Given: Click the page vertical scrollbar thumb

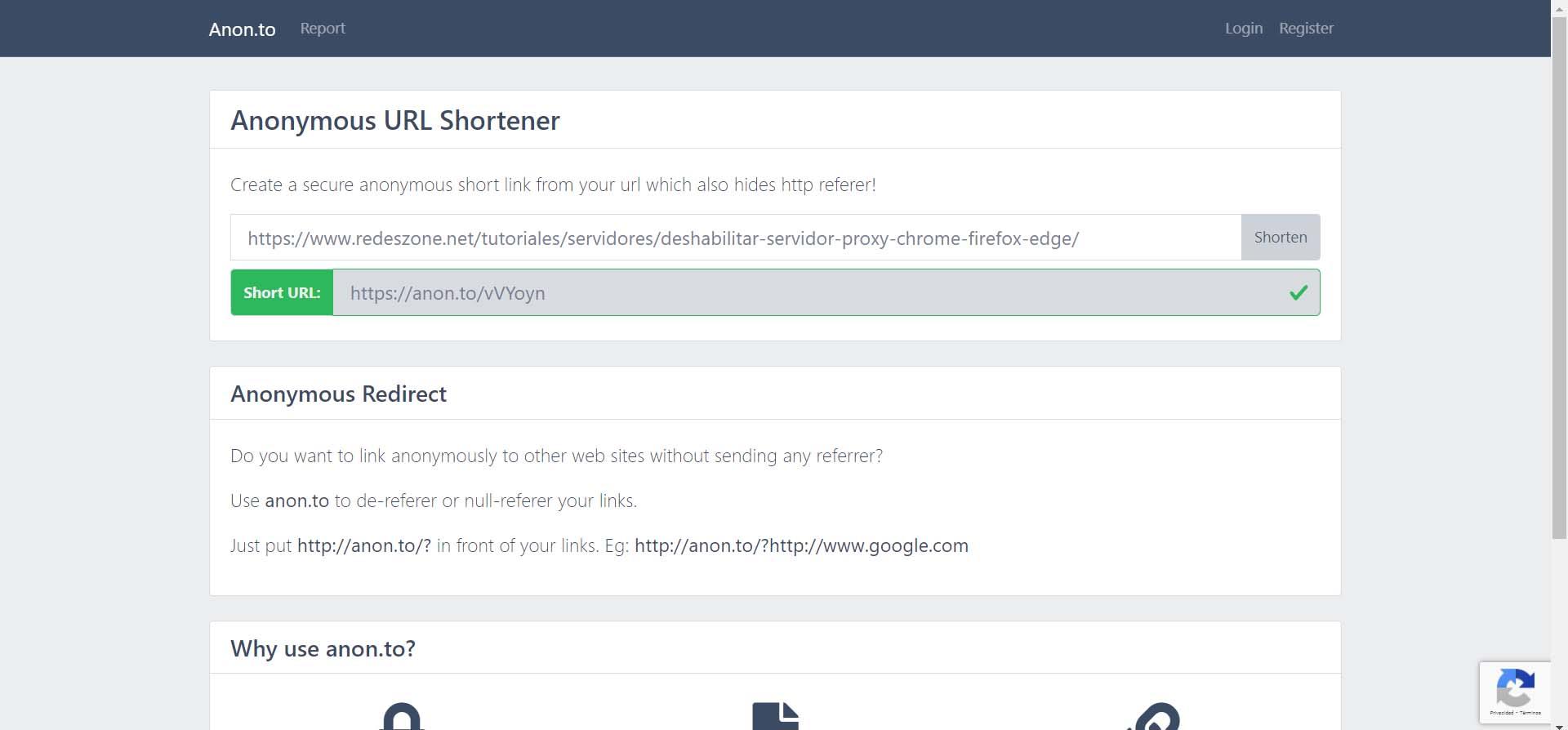Looking at the screenshot, I should [x=1559, y=278].
